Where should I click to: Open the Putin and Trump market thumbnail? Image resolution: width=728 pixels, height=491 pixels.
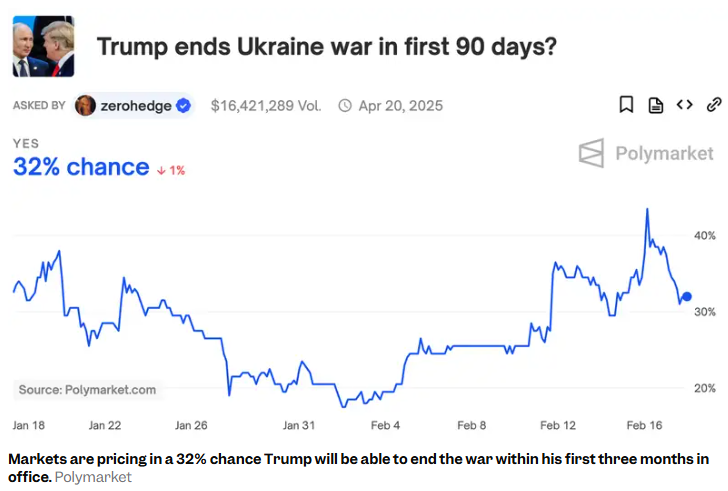(x=43, y=47)
